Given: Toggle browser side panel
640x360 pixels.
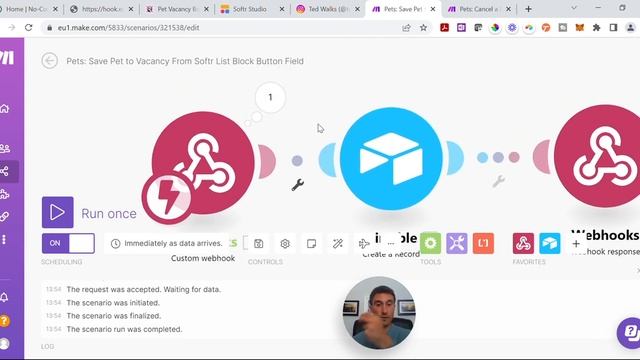Looking at the screenshot, I should 613,28.
